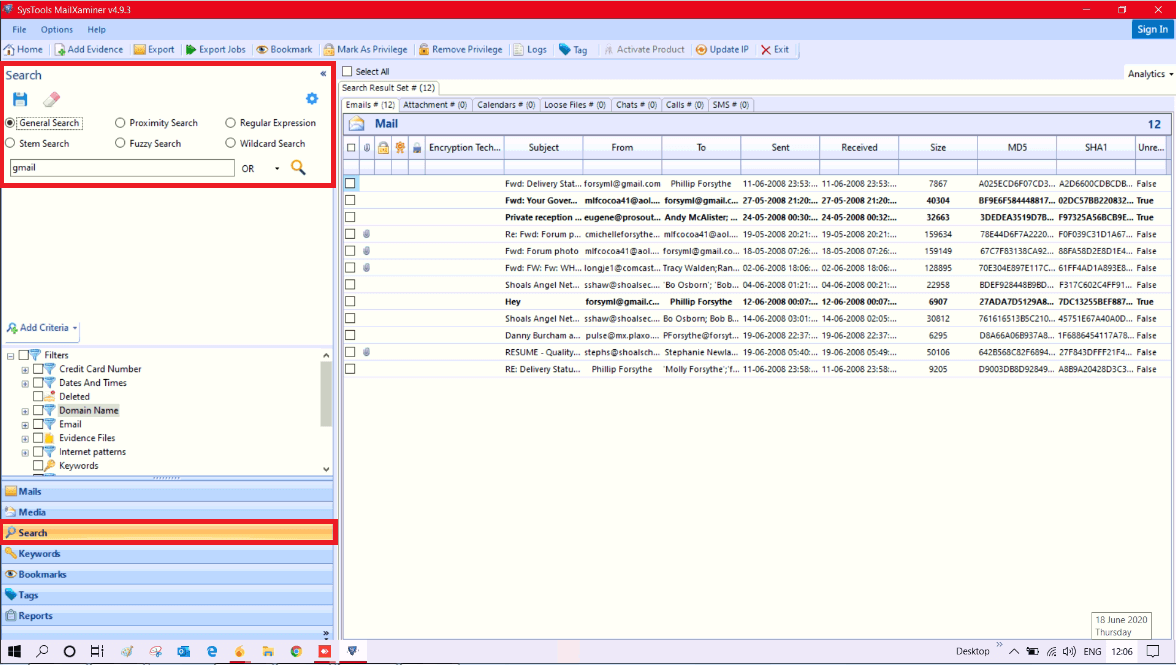Expand the Dates And Times filter node
Image resolution: width=1176 pixels, height=665 pixels.
[x=25, y=383]
